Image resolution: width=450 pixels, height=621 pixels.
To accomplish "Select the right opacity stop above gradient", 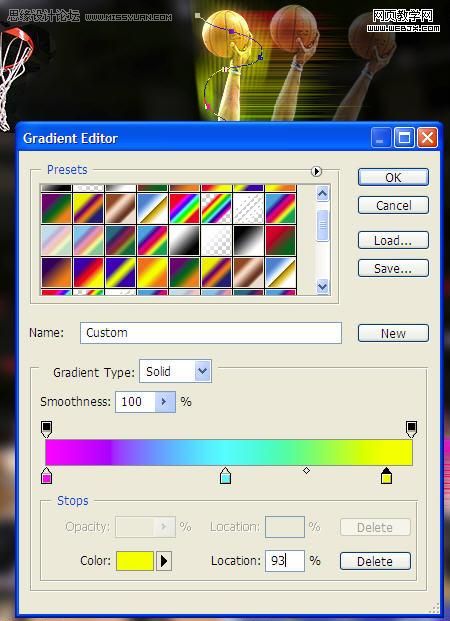I will (412, 429).
